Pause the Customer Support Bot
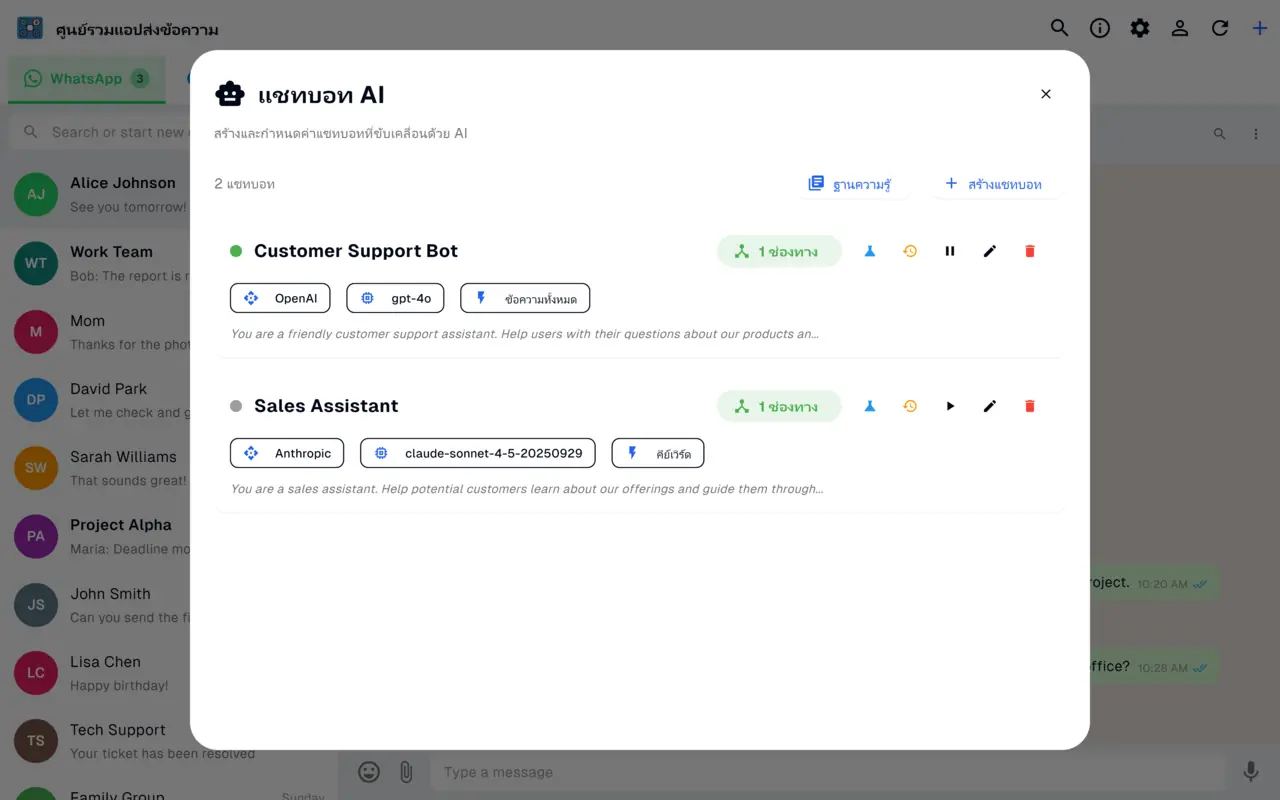 click(x=950, y=251)
